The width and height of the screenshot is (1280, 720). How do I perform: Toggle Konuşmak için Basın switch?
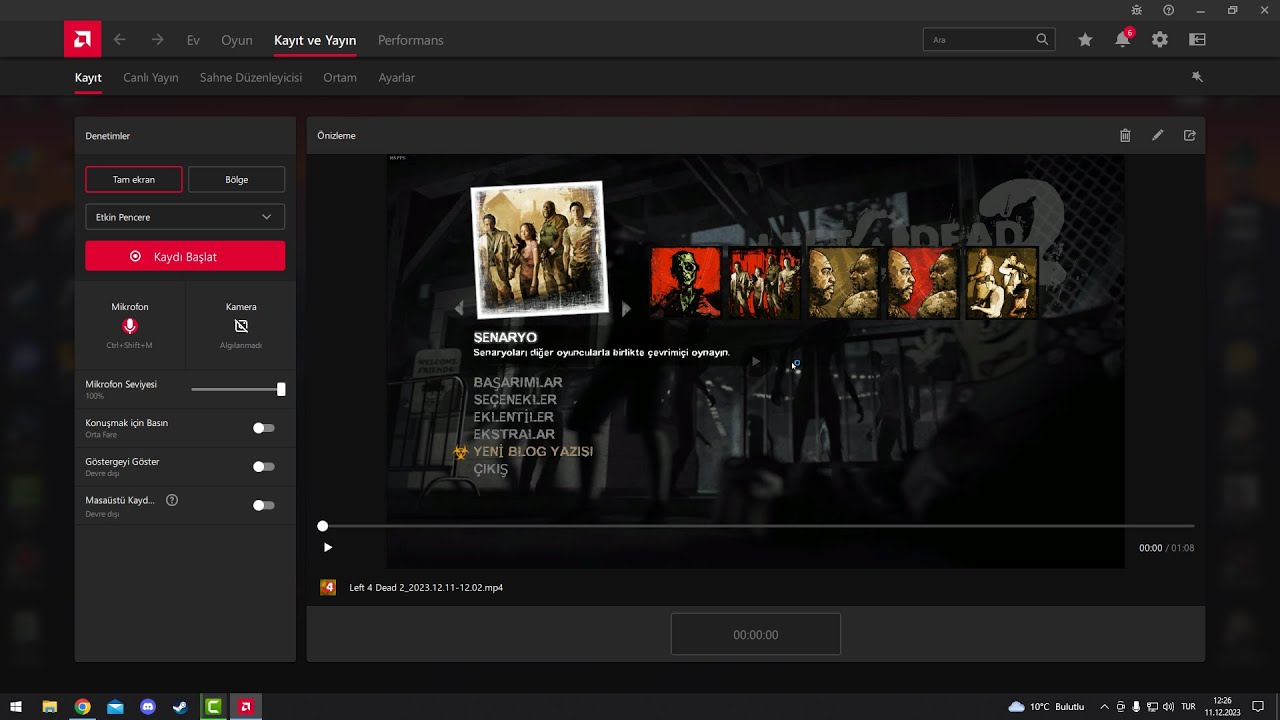click(263, 428)
